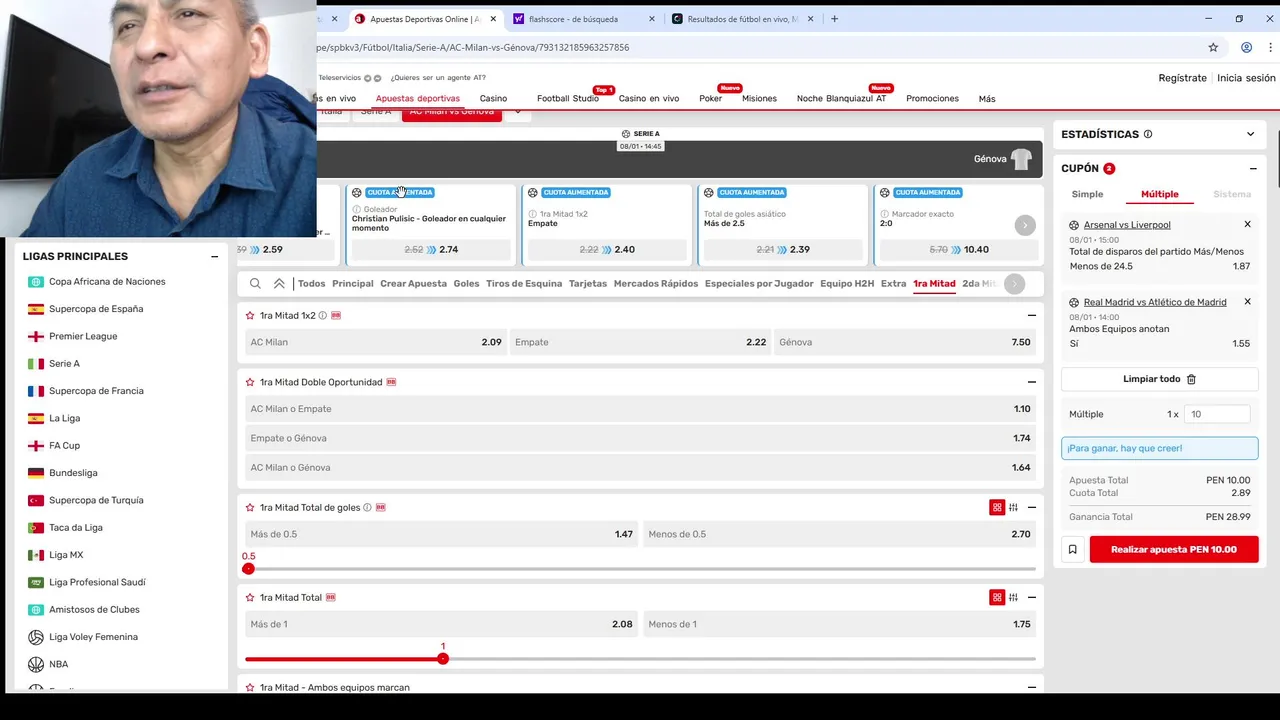Image resolution: width=1280 pixels, height=720 pixels.
Task: Switch 1ra Mitad Total de goles to slider view
Action: tap(1014, 507)
